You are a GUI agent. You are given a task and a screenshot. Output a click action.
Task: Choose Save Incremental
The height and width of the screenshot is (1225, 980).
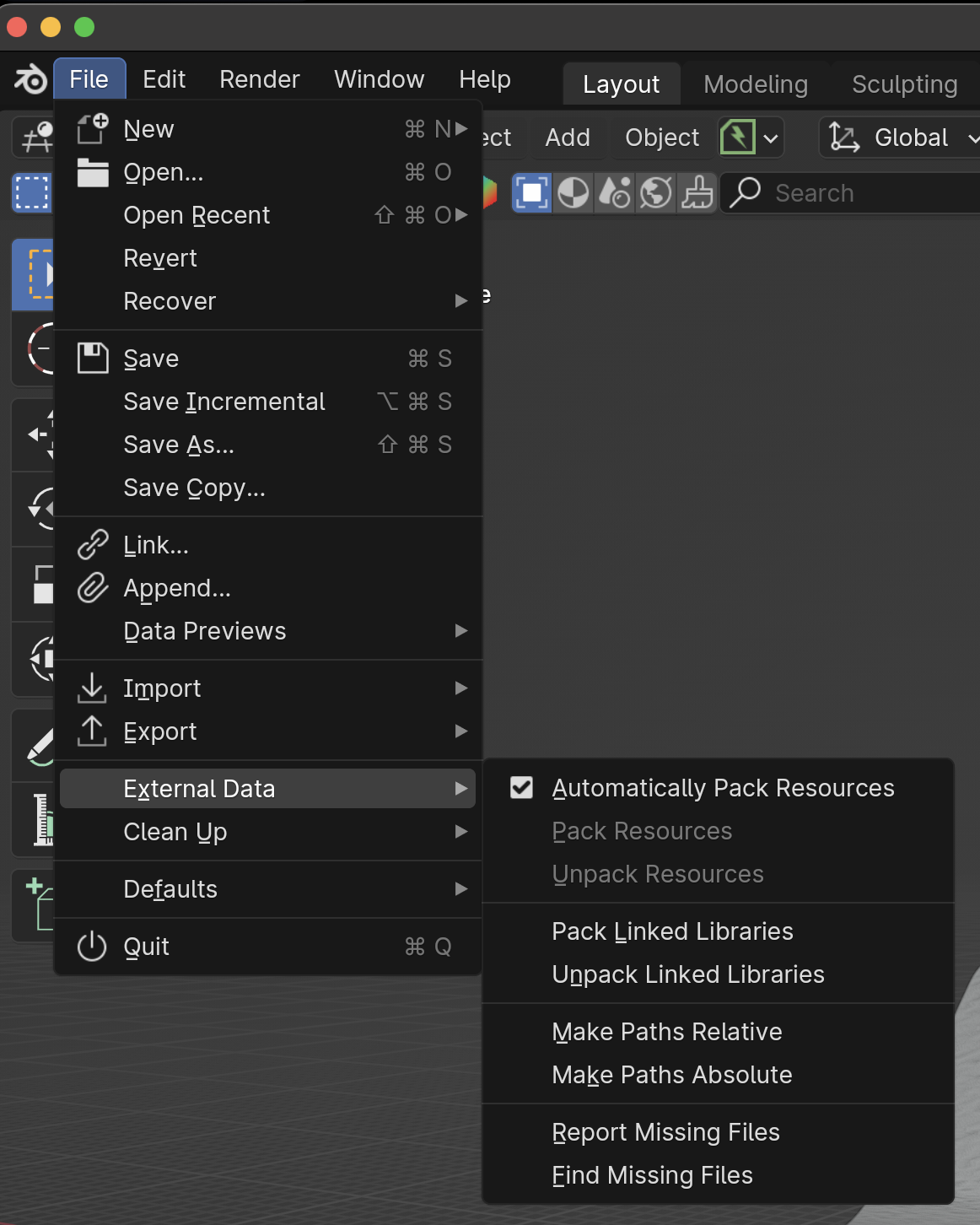267,402
